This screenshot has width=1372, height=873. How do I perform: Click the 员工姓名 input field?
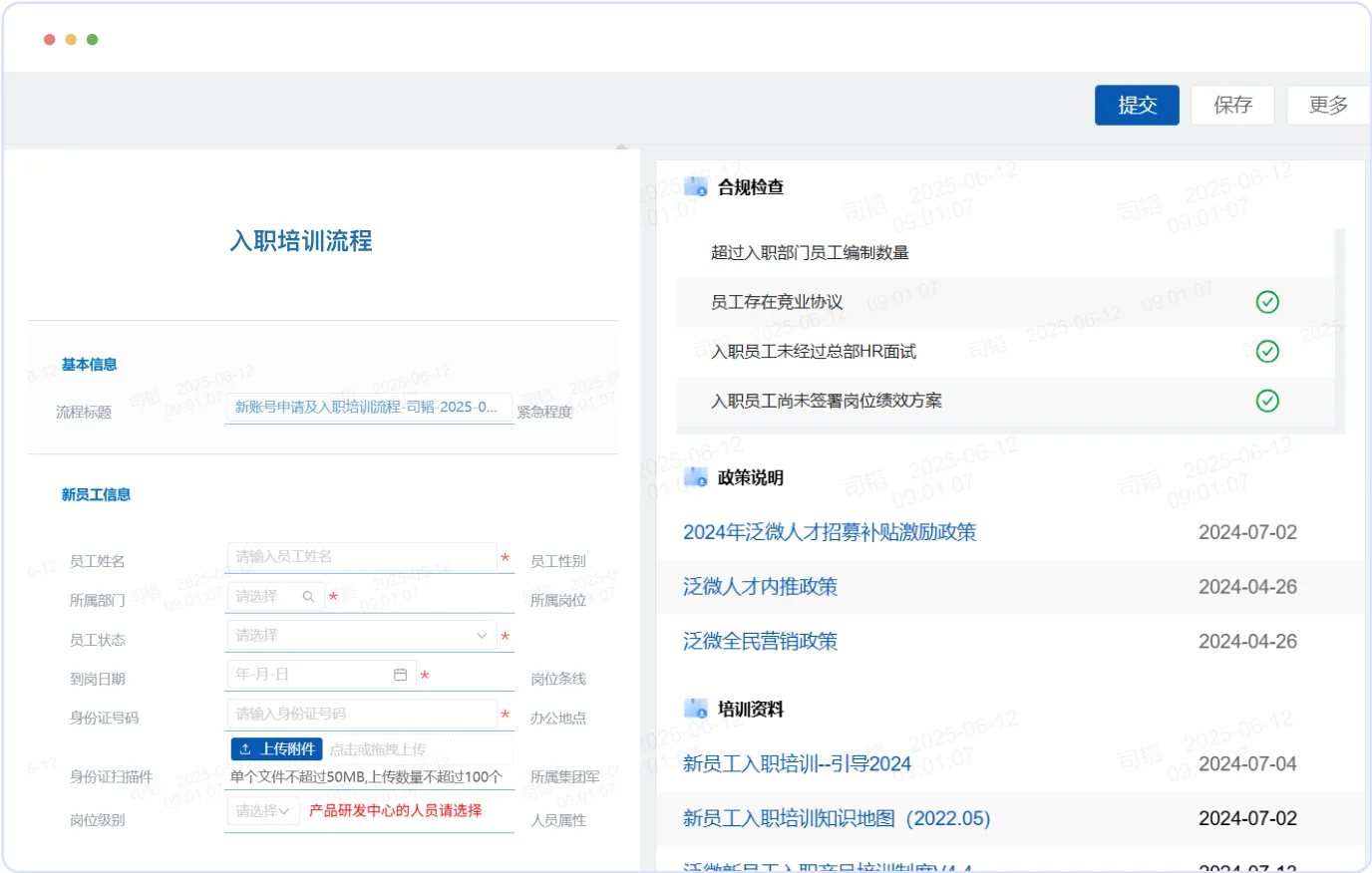point(362,556)
